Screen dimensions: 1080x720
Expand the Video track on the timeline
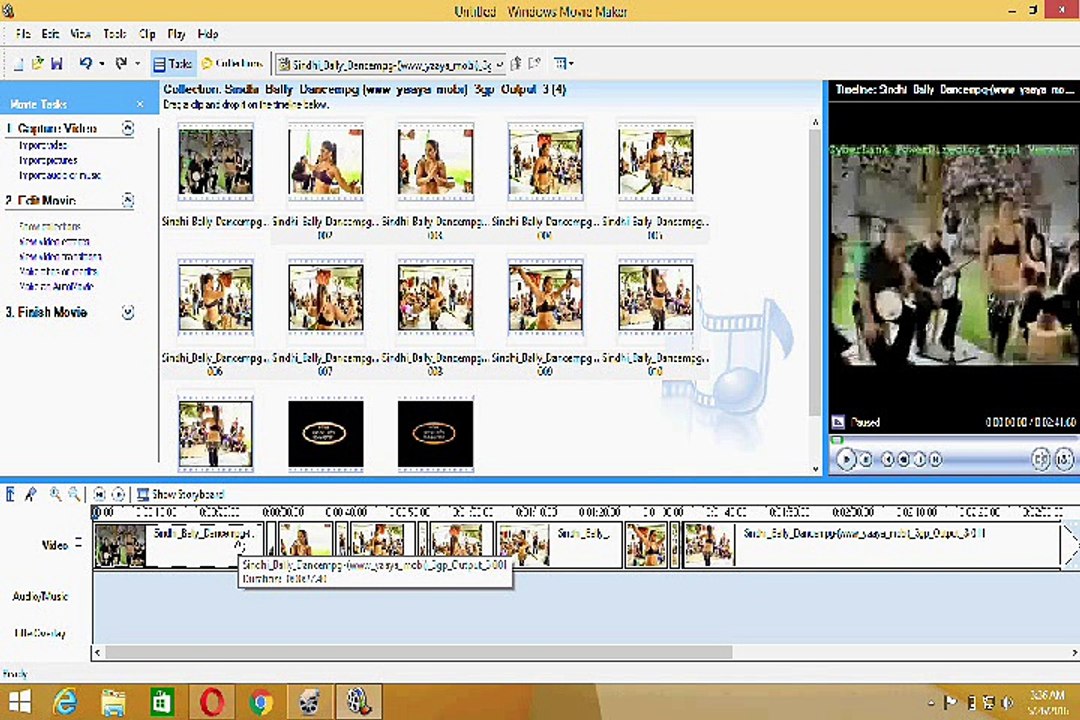pyautogui.click(x=79, y=543)
